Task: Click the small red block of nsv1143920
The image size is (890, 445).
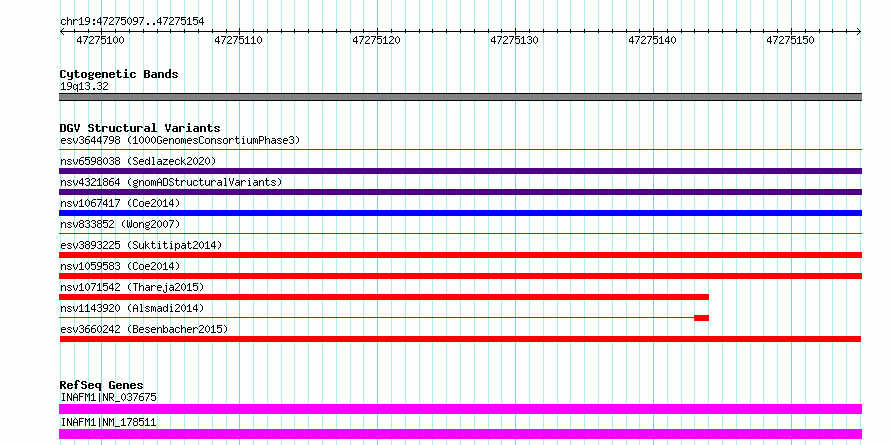Action: tap(702, 318)
